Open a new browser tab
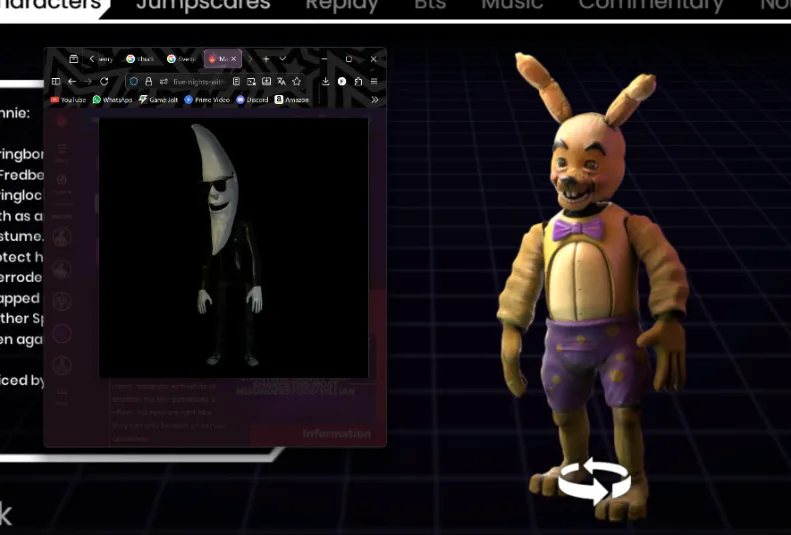The width and height of the screenshot is (791, 535). (266, 59)
